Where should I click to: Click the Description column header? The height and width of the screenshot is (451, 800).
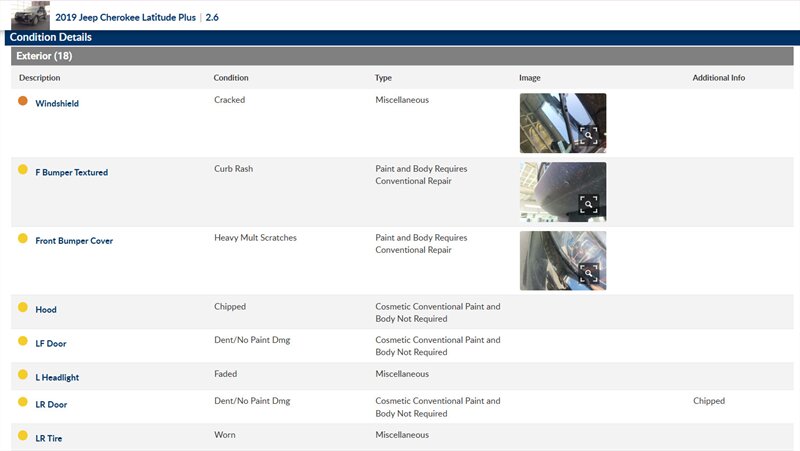[x=39, y=78]
